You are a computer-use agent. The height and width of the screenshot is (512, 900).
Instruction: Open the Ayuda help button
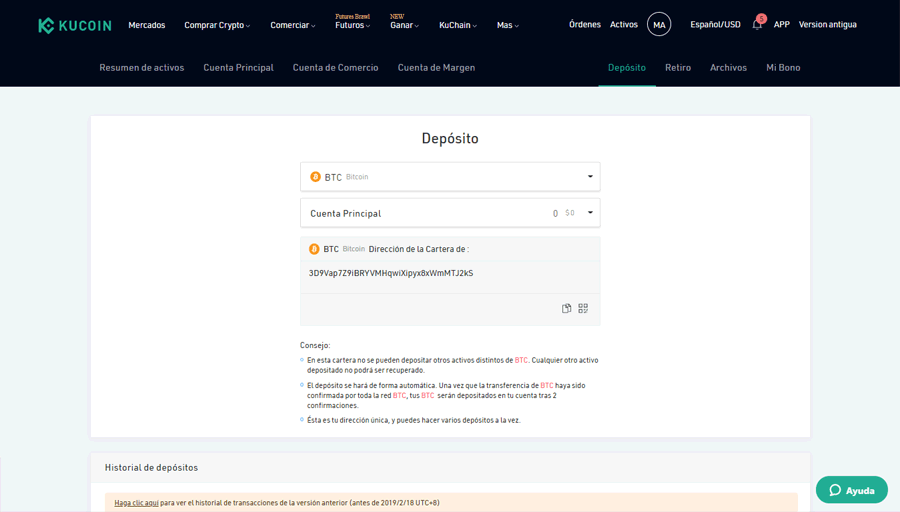(x=852, y=490)
